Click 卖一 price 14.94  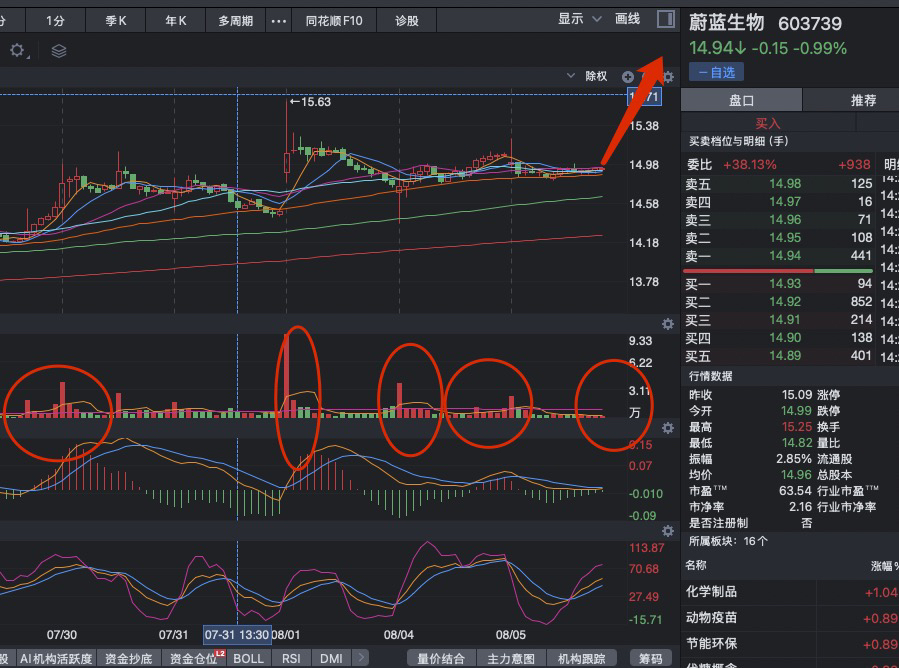pyautogui.click(x=785, y=255)
